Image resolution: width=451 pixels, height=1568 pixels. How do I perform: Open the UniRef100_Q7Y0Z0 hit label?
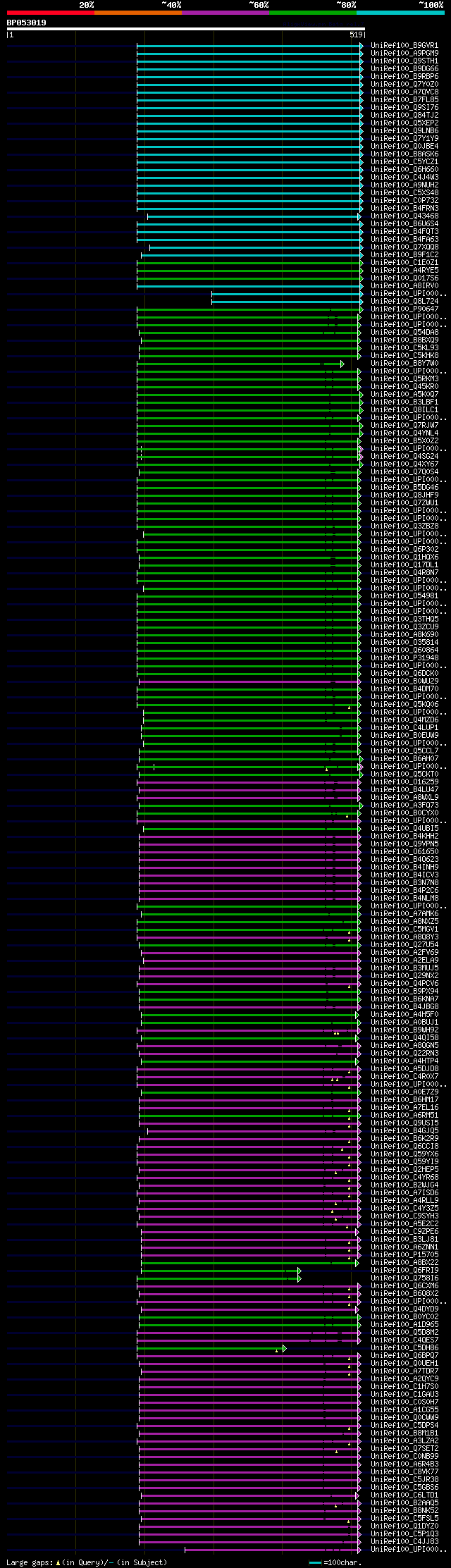[404, 85]
